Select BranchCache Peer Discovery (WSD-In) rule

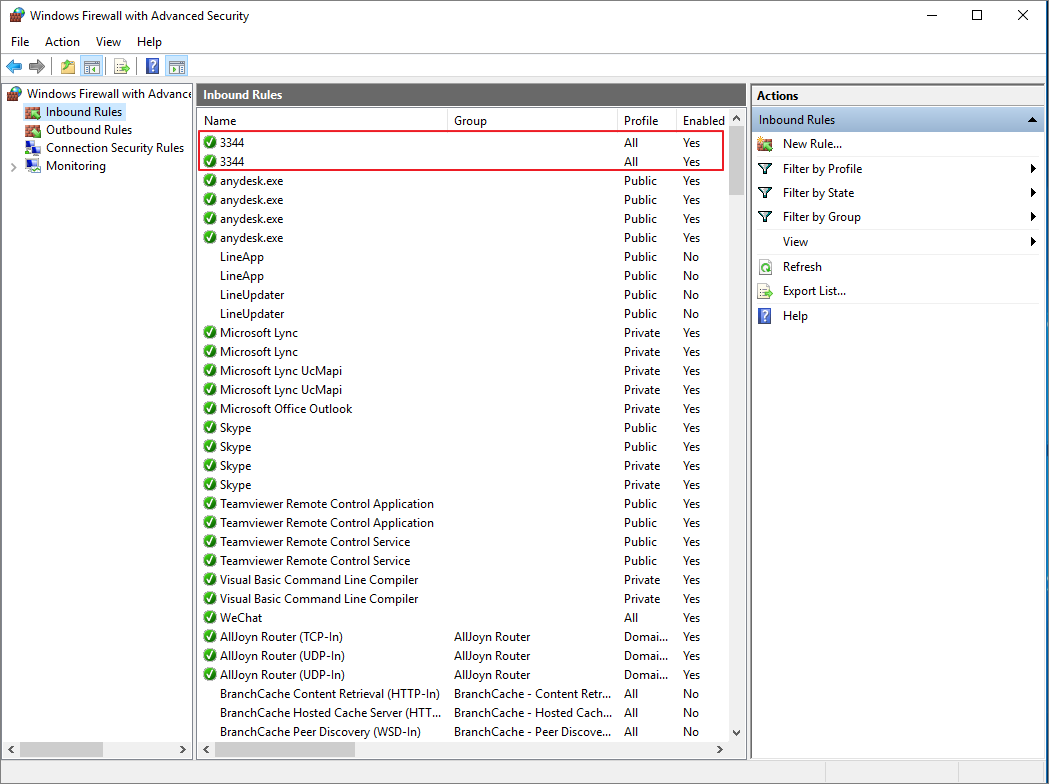click(x=463, y=732)
